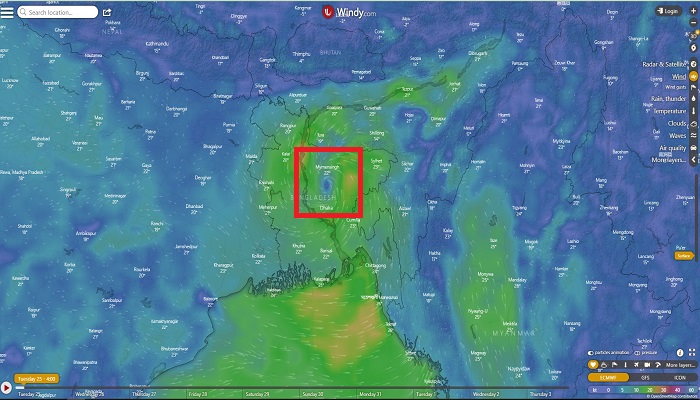Open More layers... in bottom toolbar
Viewport: 700px width, 400px height.
click(680, 365)
